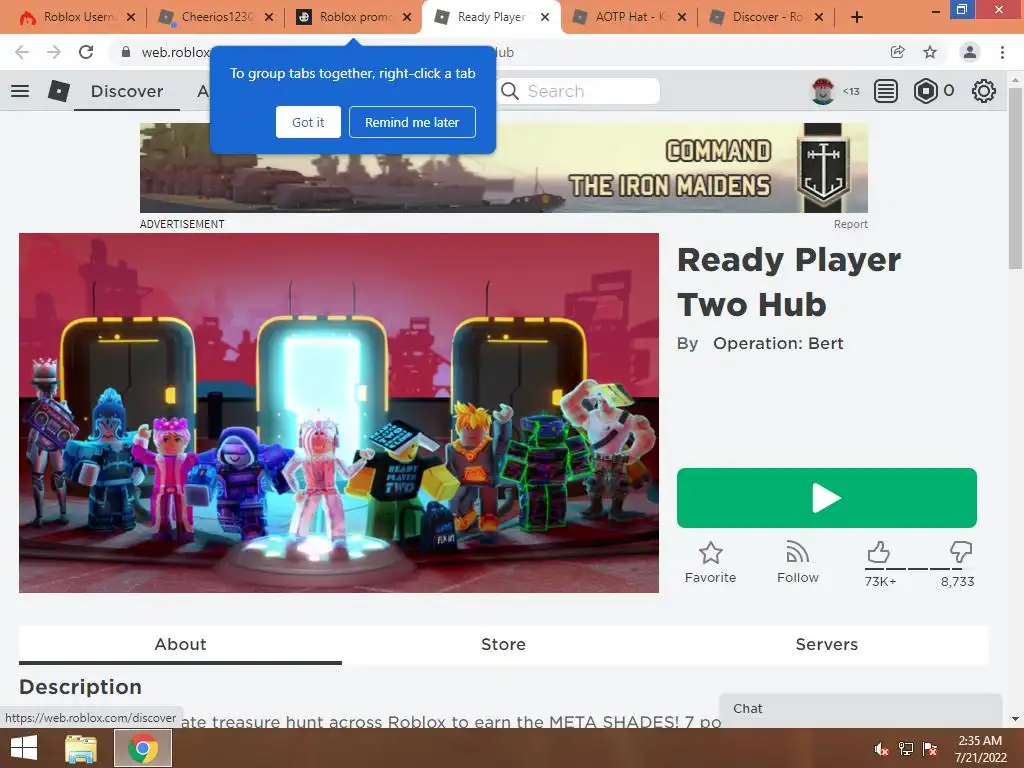The width and height of the screenshot is (1024, 768).
Task: Click the Favorite star icon
Action: (711, 552)
